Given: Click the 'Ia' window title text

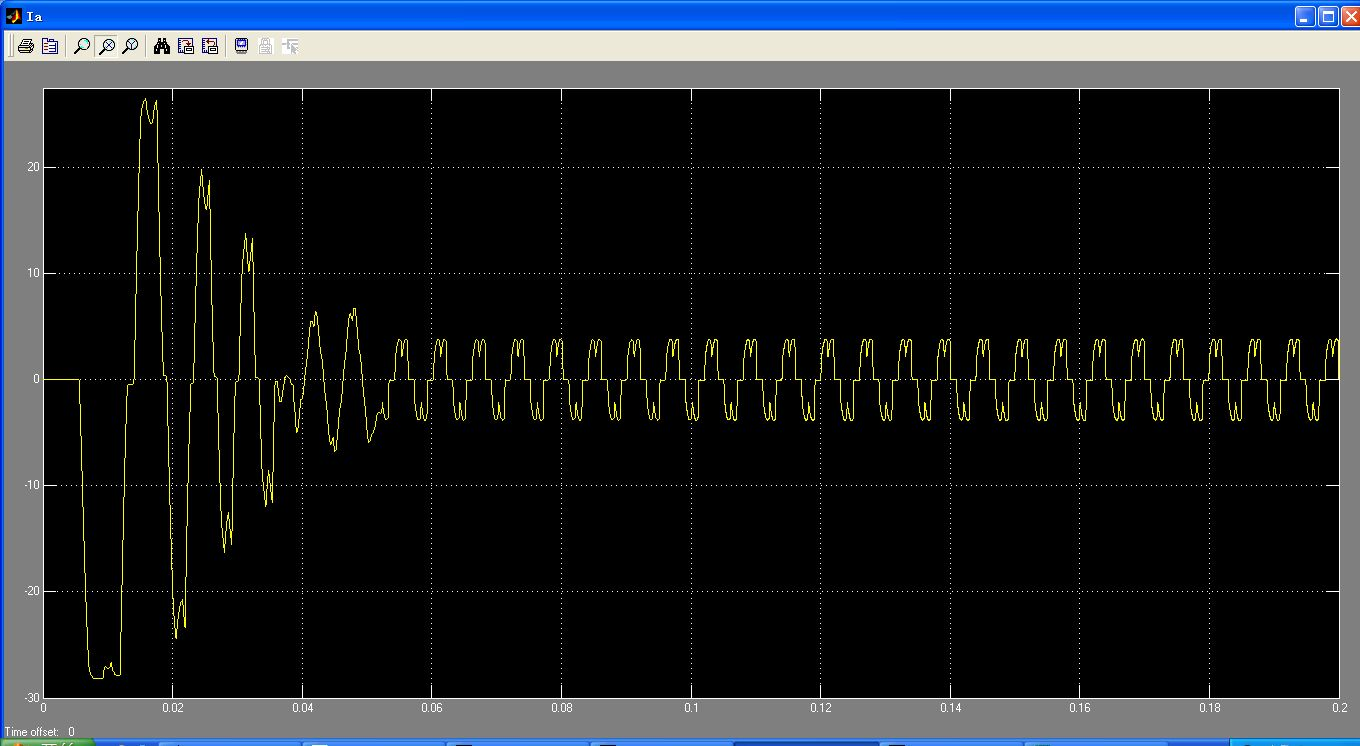Looking at the screenshot, I should [x=34, y=16].
